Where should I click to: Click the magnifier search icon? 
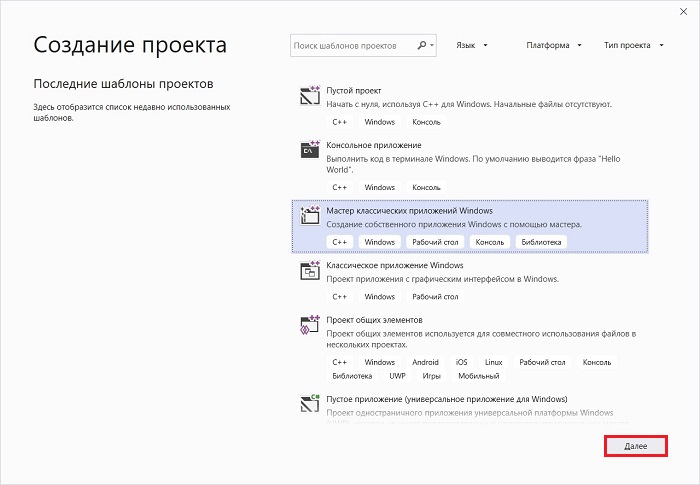click(x=421, y=45)
